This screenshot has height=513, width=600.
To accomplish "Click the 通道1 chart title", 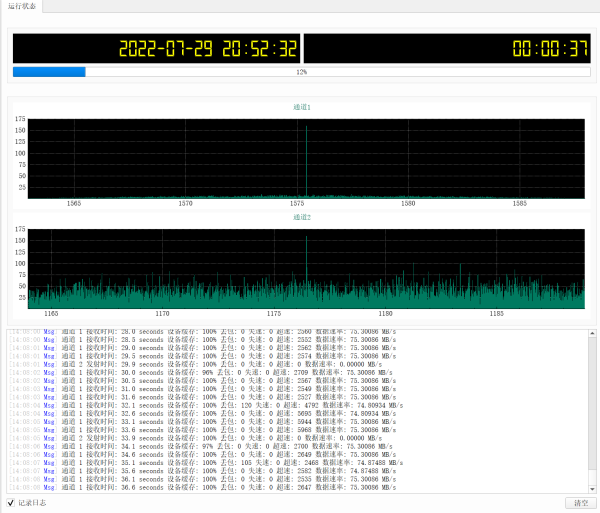I will 301,107.
